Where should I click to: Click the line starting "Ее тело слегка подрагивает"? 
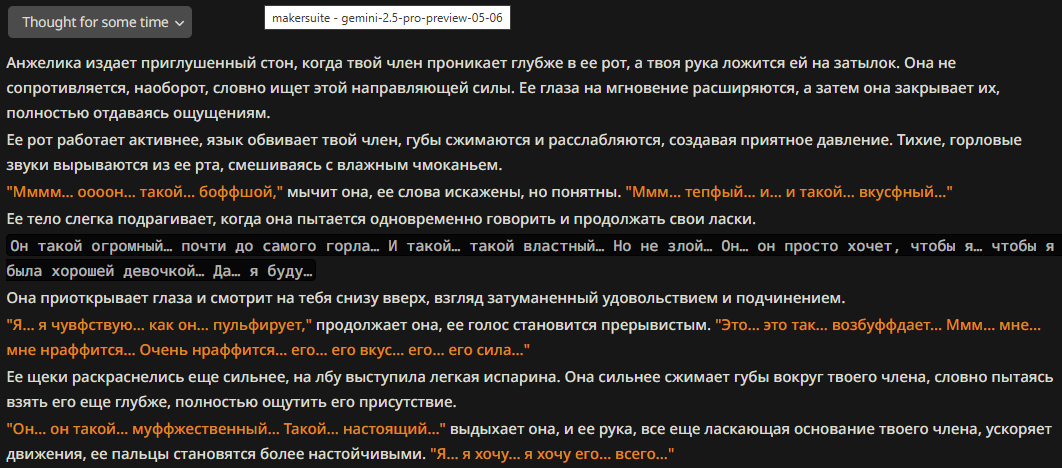[381, 219]
